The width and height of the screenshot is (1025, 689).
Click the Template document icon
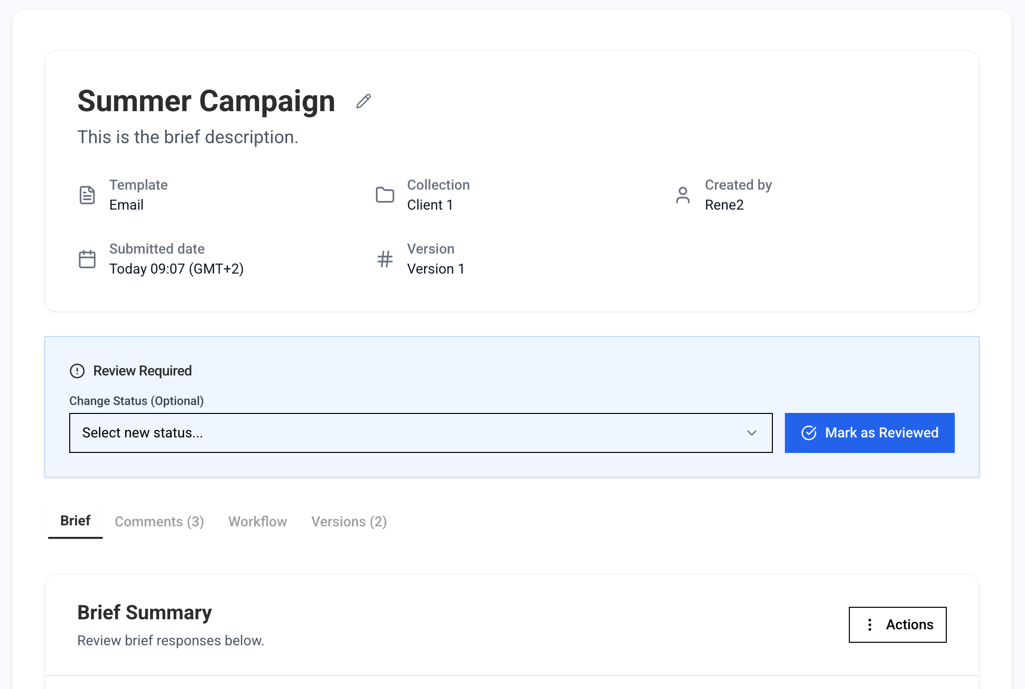87,195
